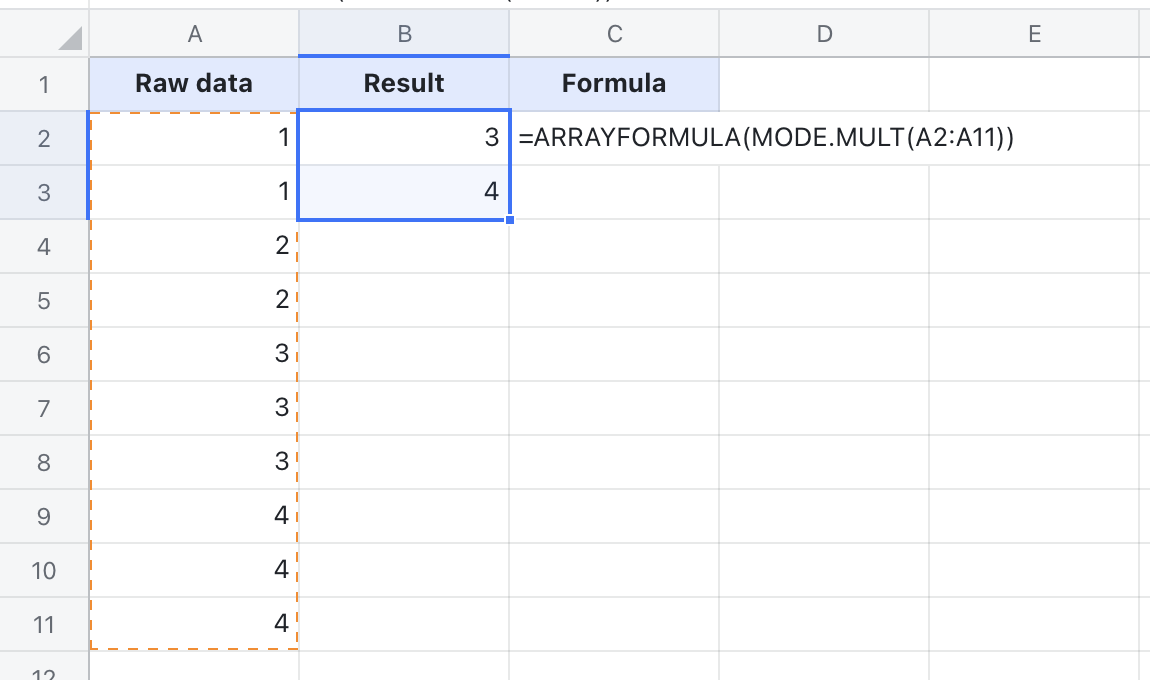Select column B header
Viewport: 1150px width, 680px height.
point(404,32)
